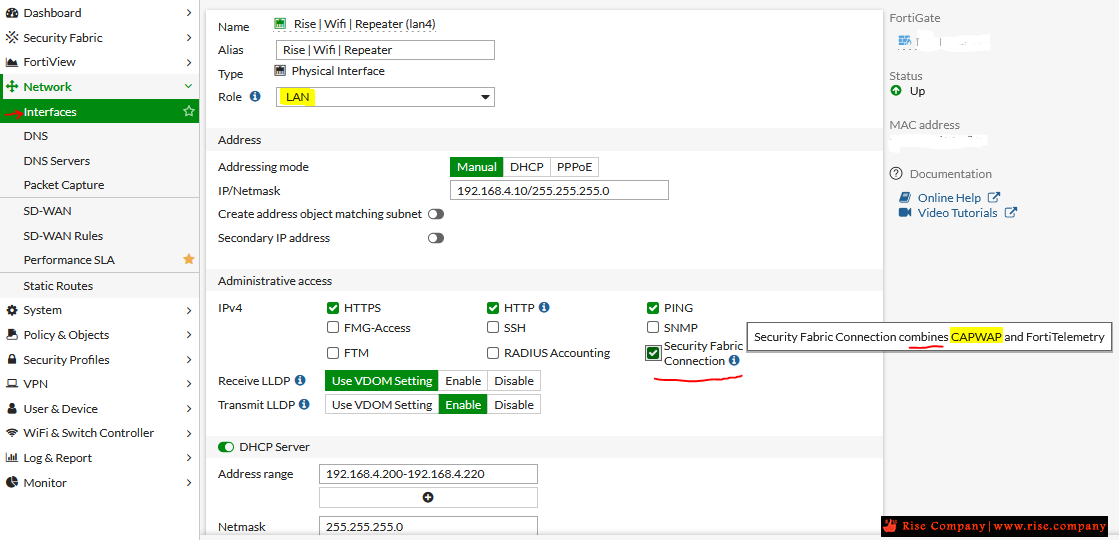
Task: Add address range with plus icon
Action: click(x=428, y=497)
